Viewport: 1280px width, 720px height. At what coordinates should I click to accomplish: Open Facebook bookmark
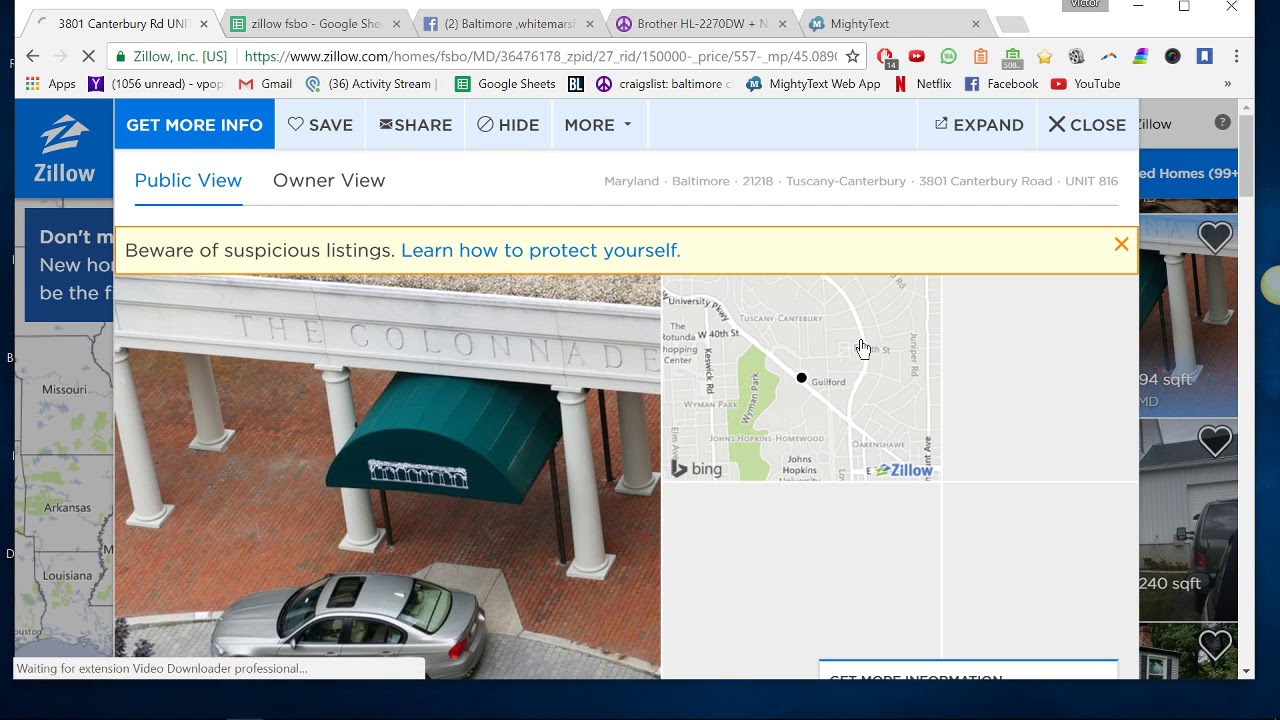(1001, 84)
